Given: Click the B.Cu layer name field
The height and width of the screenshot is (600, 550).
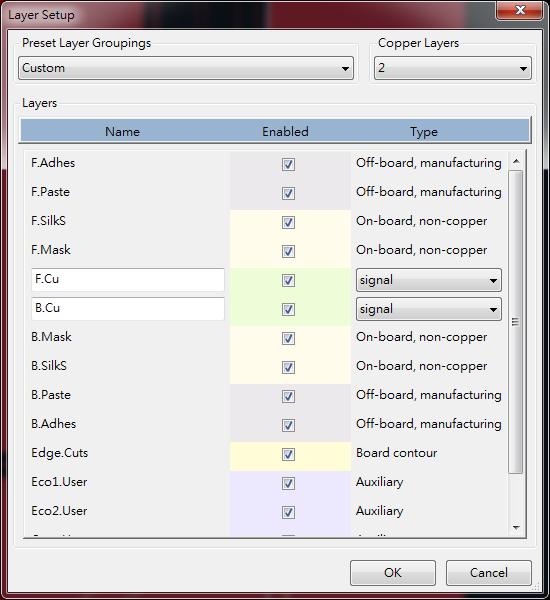Looking at the screenshot, I should (x=128, y=309).
